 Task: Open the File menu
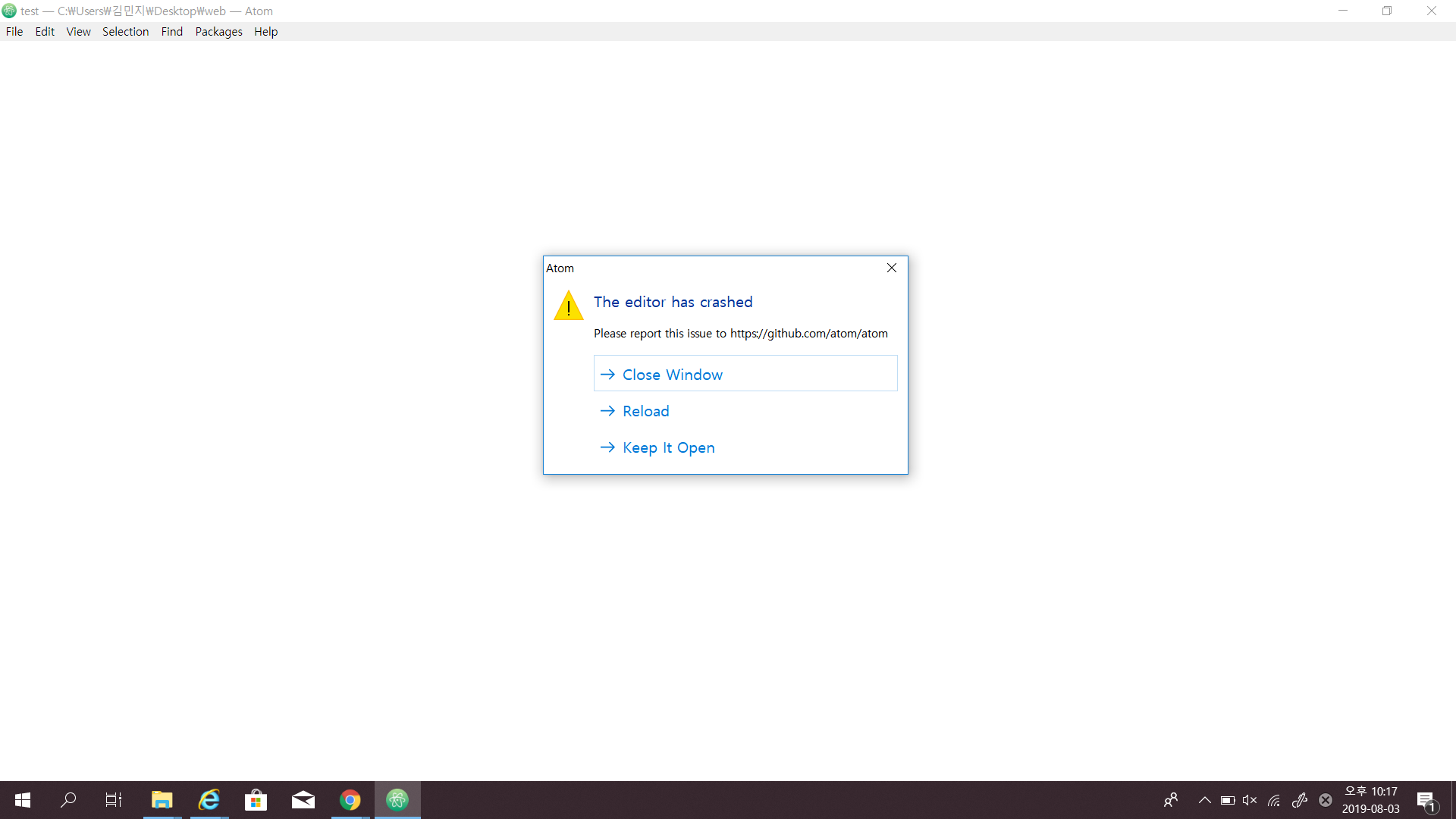coord(14,31)
